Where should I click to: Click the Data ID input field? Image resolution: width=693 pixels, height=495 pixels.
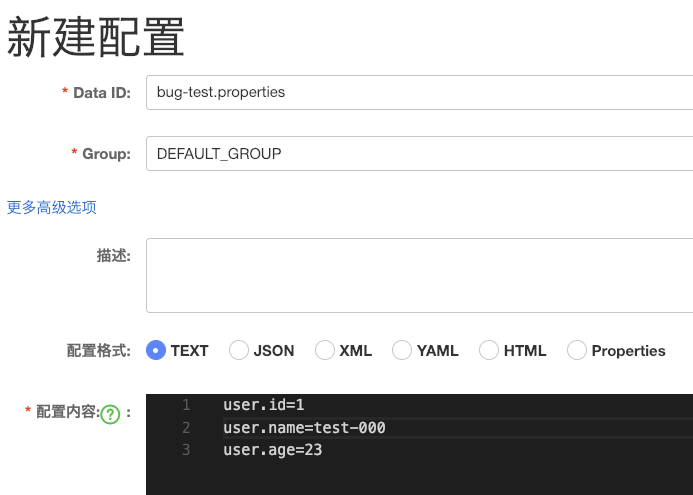(x=419, y=92)
